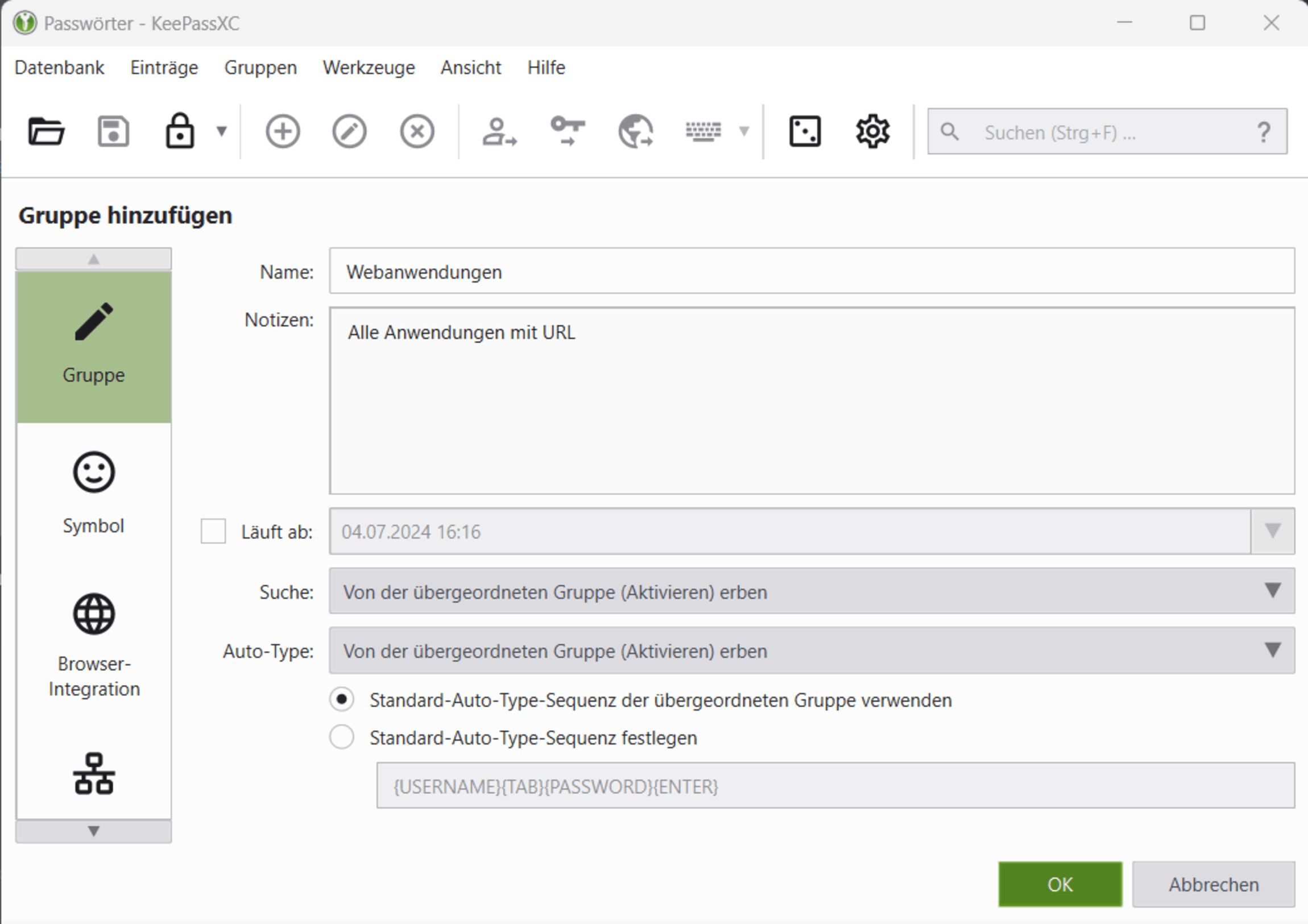Delete entry with the circled X icon

[417, 131]
